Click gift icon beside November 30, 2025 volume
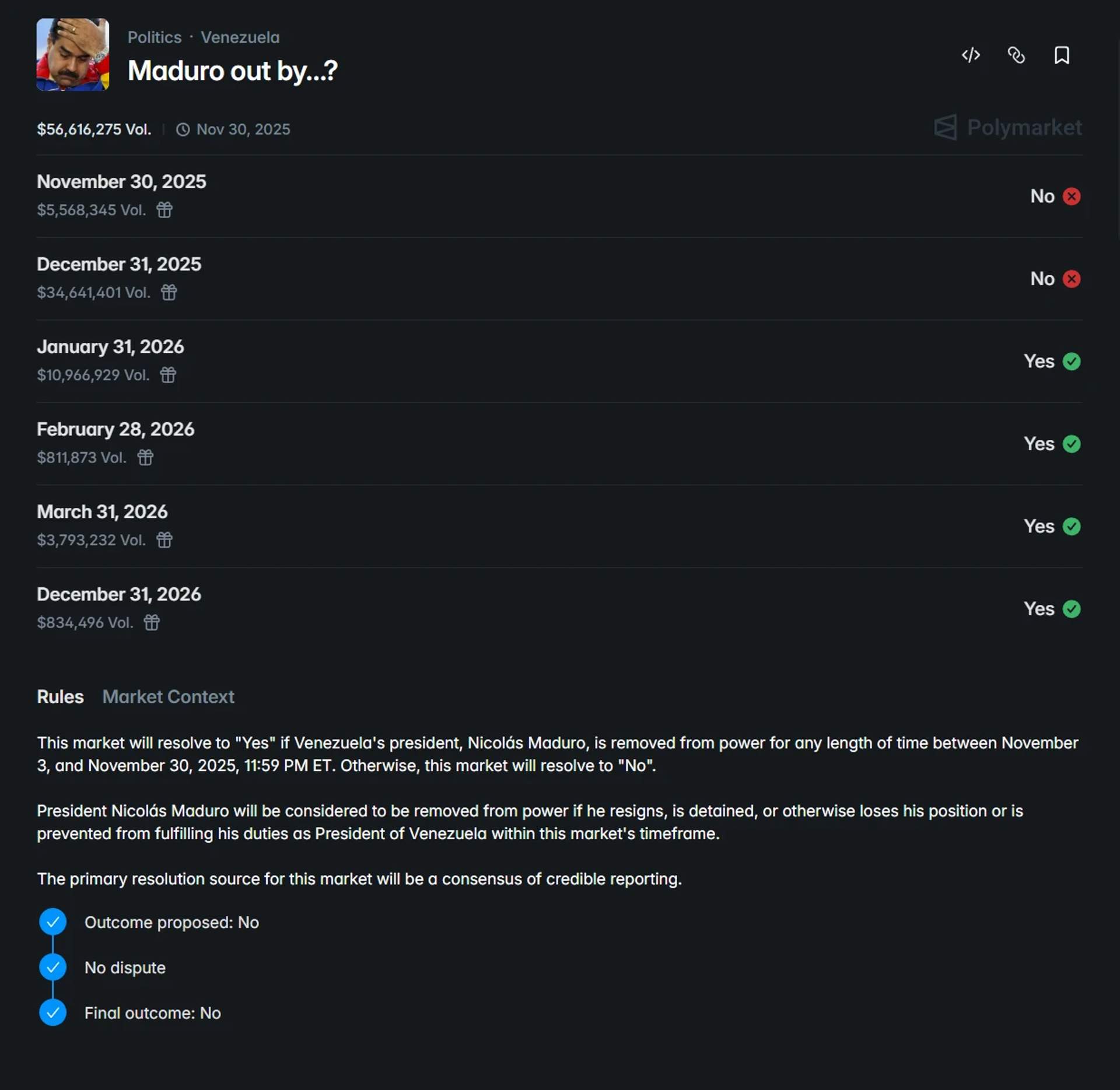The image size is (1120, 1090). point(164,210)
